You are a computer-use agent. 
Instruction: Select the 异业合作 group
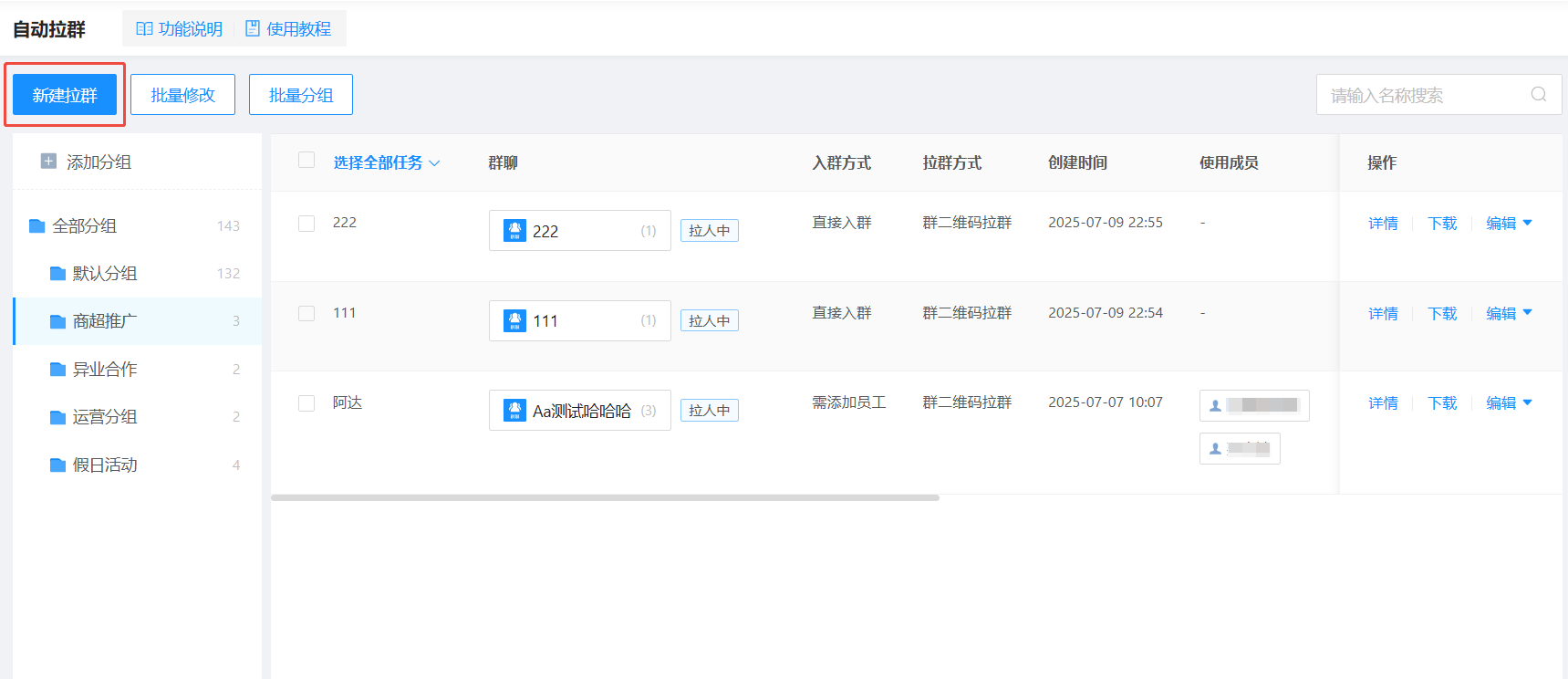coord(137,369)
